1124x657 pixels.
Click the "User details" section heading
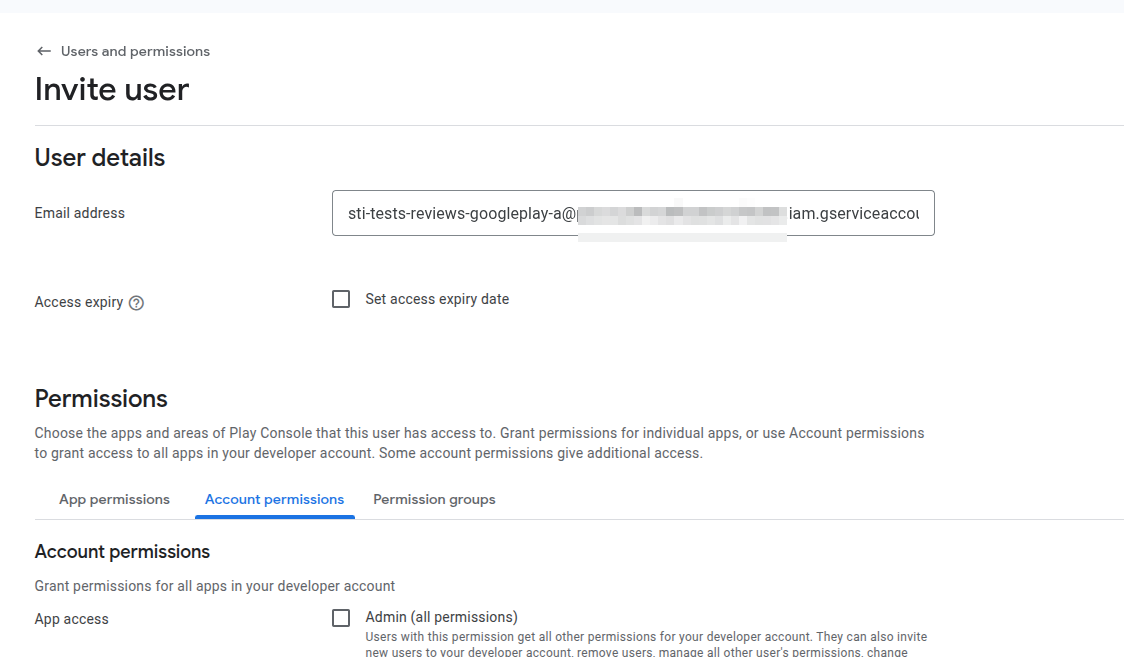[100, 158]
